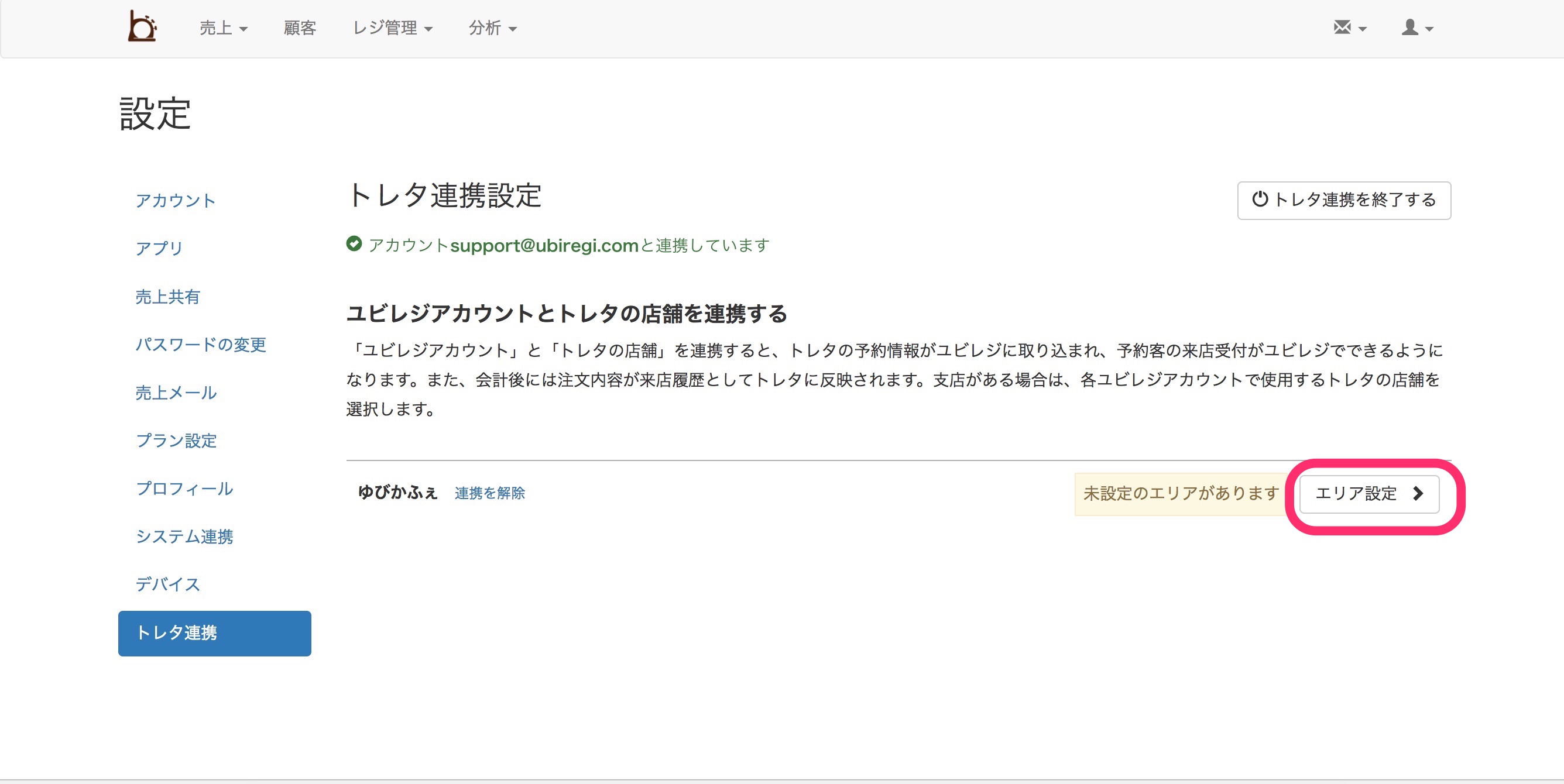Open the mail envelope icon menu

(1350, 27)
